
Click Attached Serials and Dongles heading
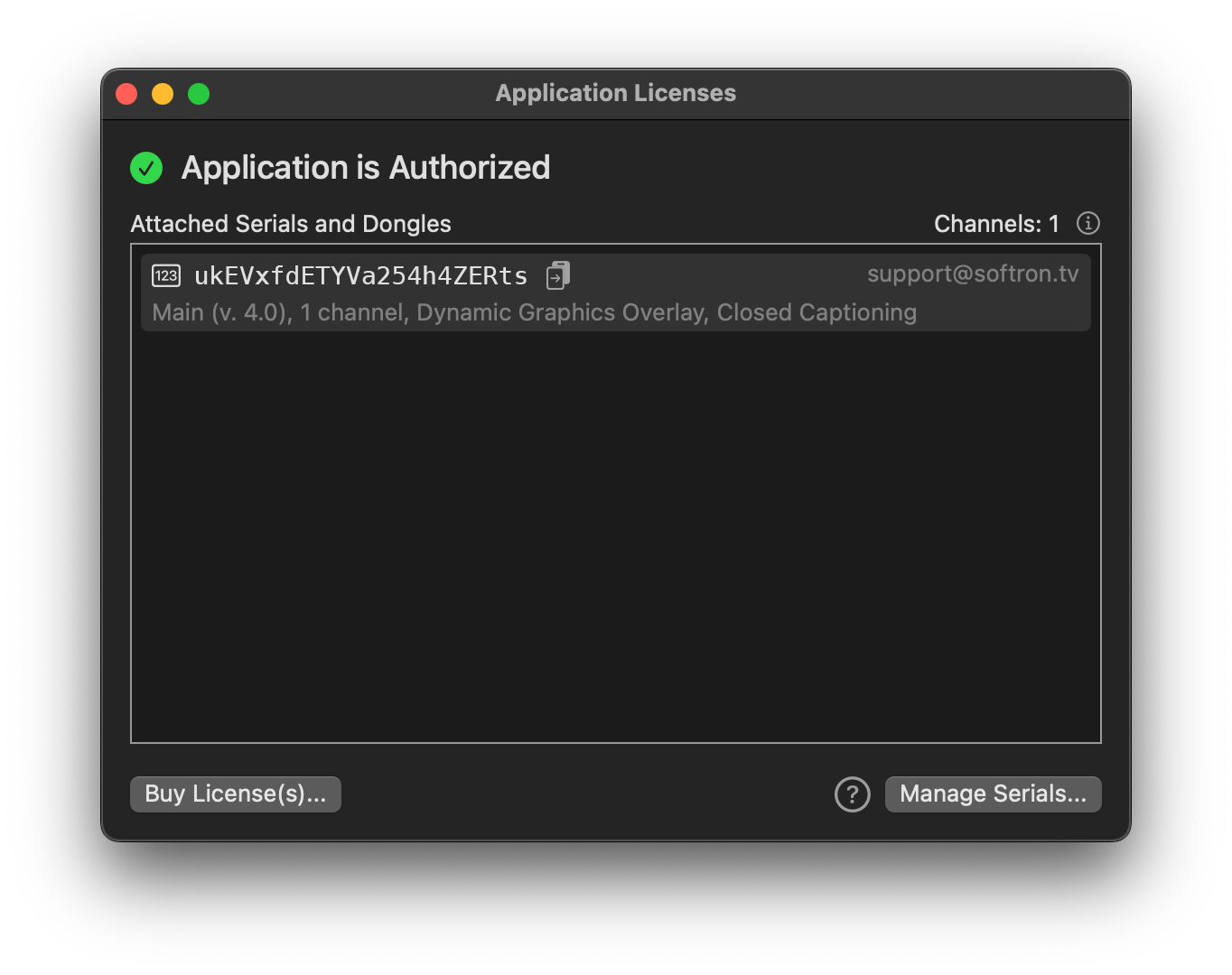(x=291, y=224)
